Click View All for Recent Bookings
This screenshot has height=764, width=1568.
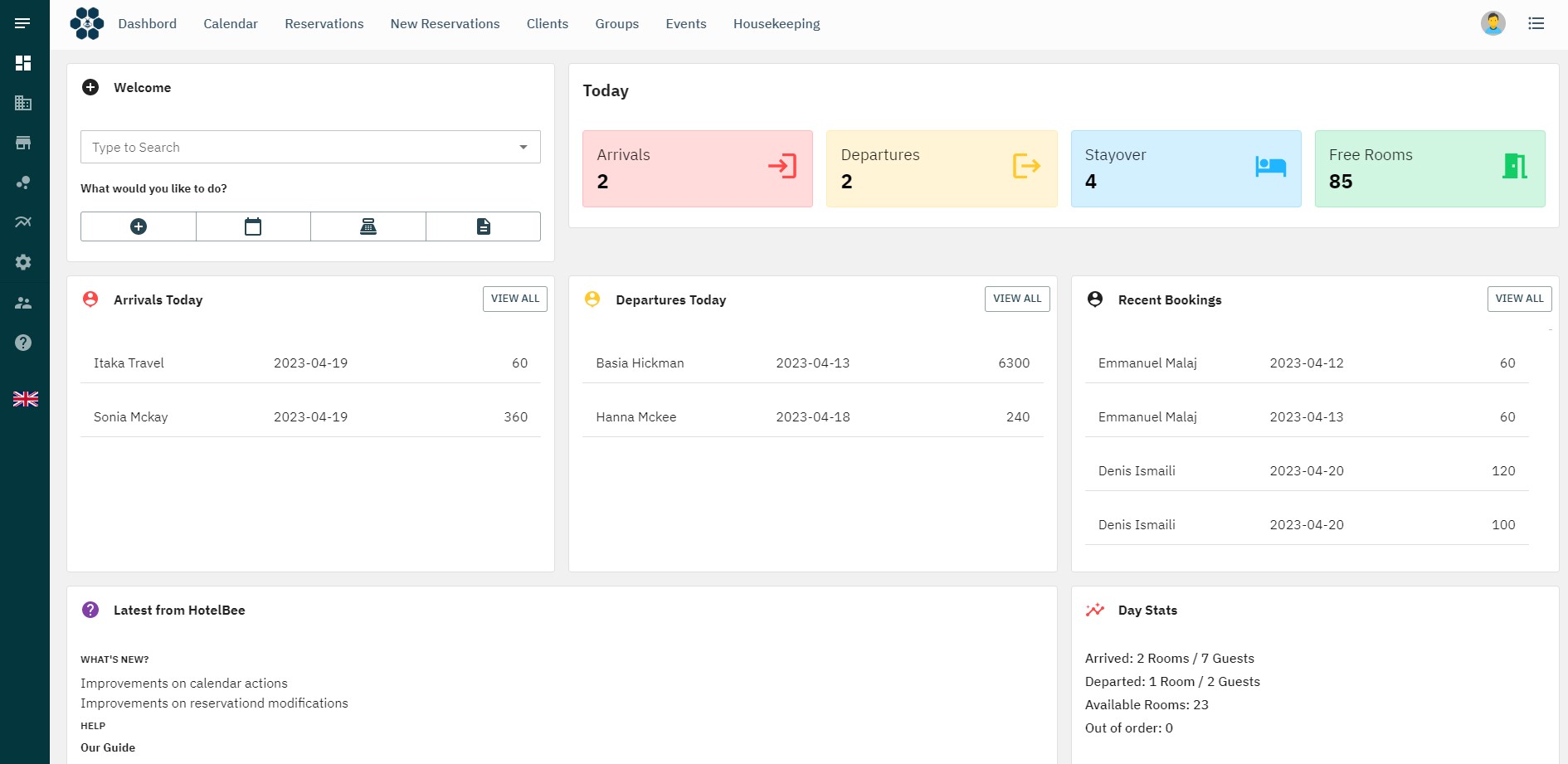click(1518, 299)
